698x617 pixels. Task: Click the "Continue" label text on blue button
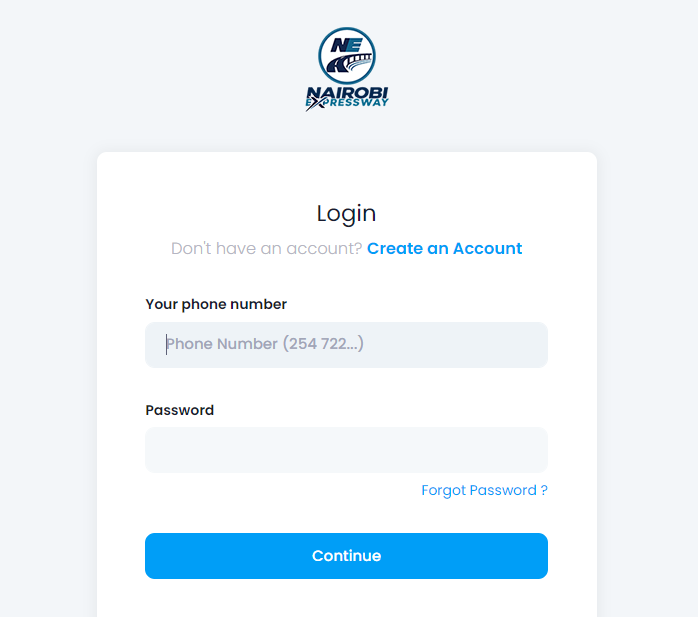coord(346,556)
